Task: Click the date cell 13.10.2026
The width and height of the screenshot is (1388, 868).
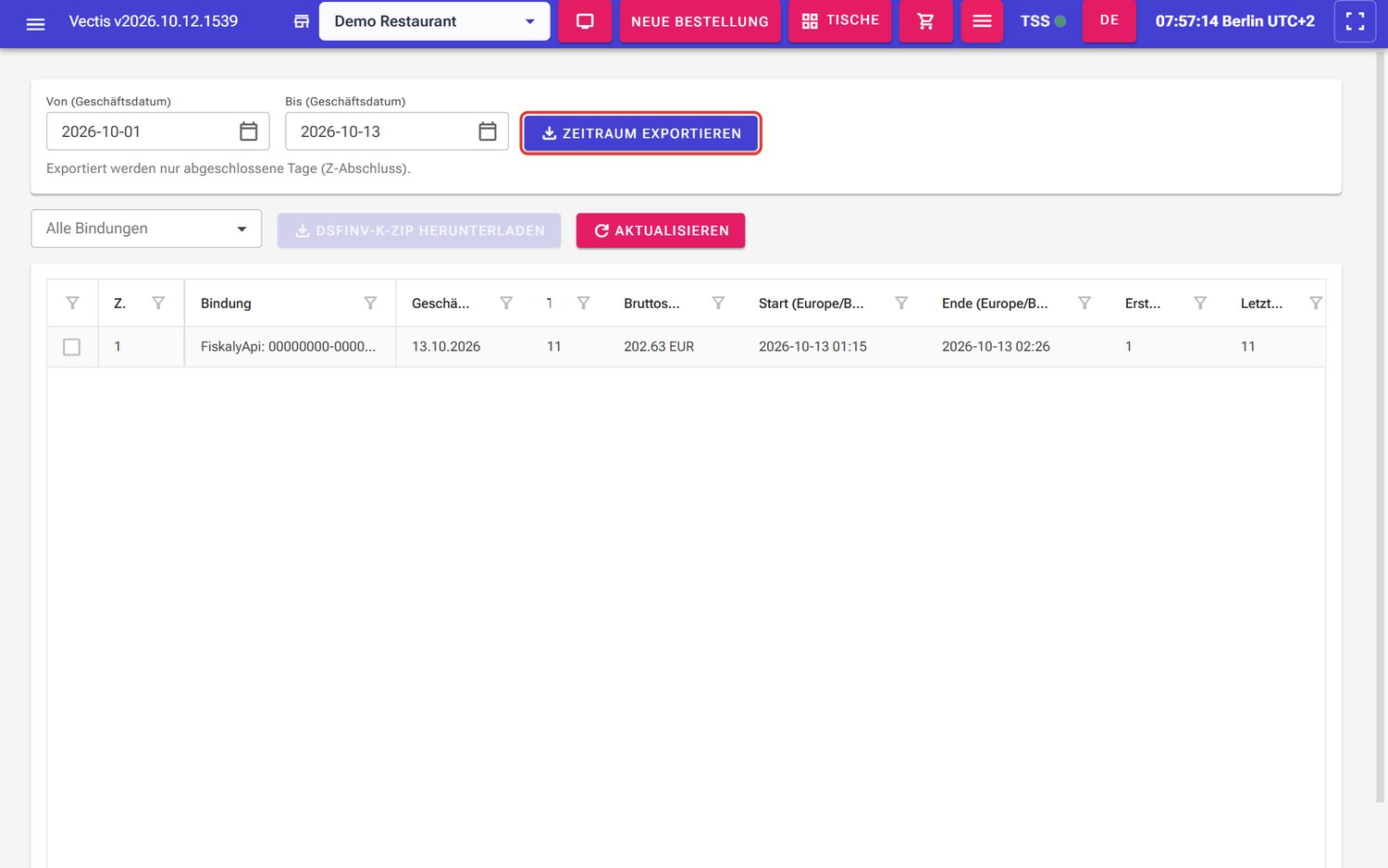Action: tap(446, 347)
